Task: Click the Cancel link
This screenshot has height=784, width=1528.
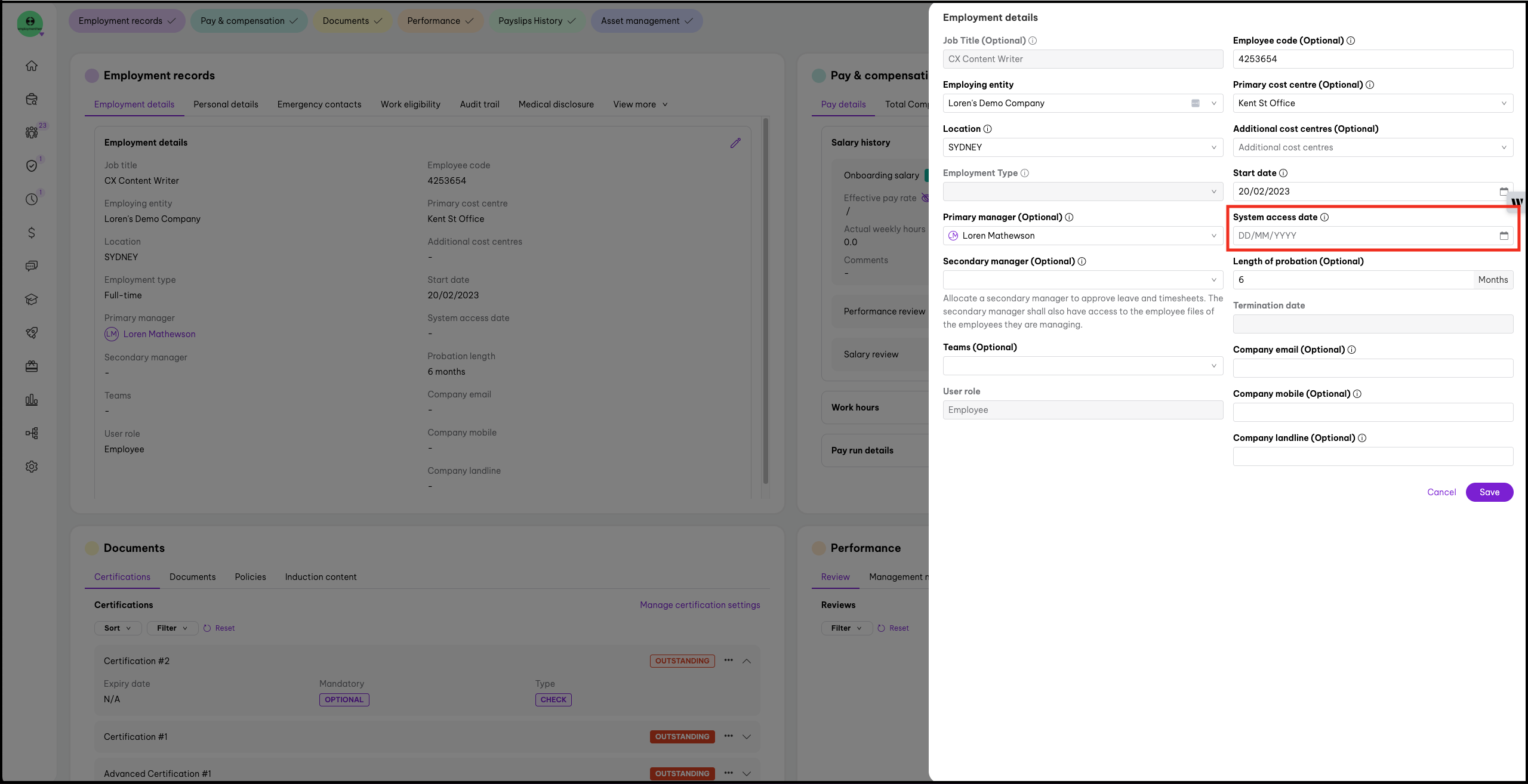Action: tap(1441, 492)
